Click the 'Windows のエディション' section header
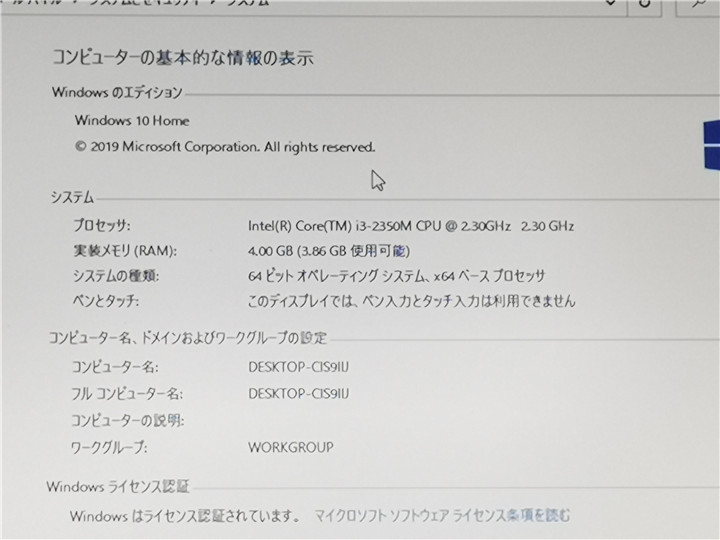Screen dimensions: 720x540 click(x=117, y=92)
